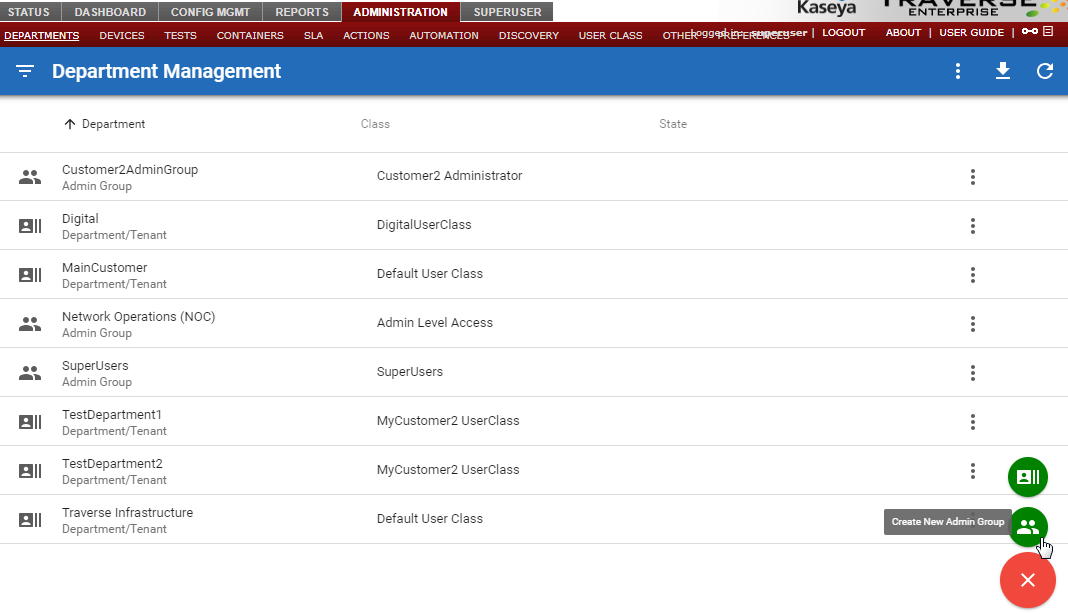Click the Create New Department green button
Screen dimensions: 1068x614
pos(1028,477)
